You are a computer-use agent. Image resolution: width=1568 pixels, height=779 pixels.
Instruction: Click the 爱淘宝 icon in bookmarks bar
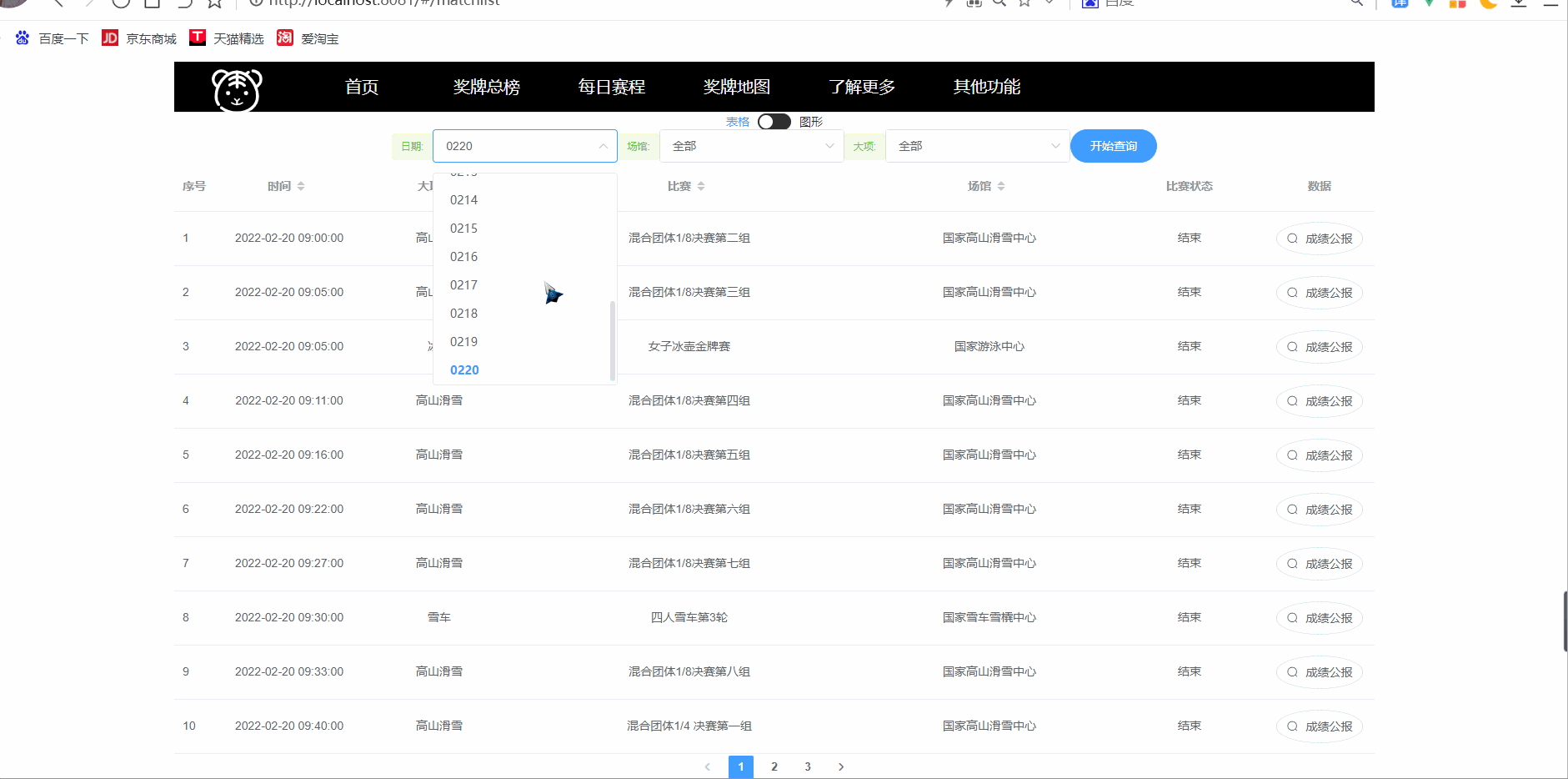284,38
